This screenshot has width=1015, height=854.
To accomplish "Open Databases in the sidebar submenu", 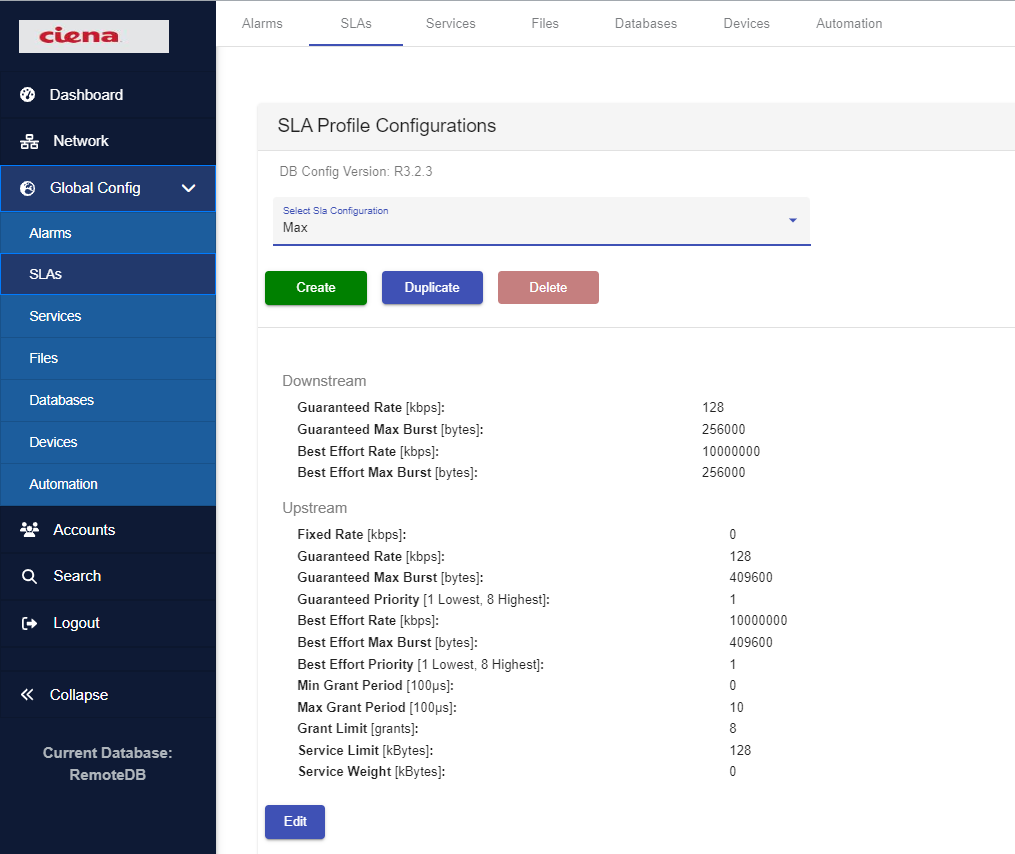I will (x=108, y=400).
